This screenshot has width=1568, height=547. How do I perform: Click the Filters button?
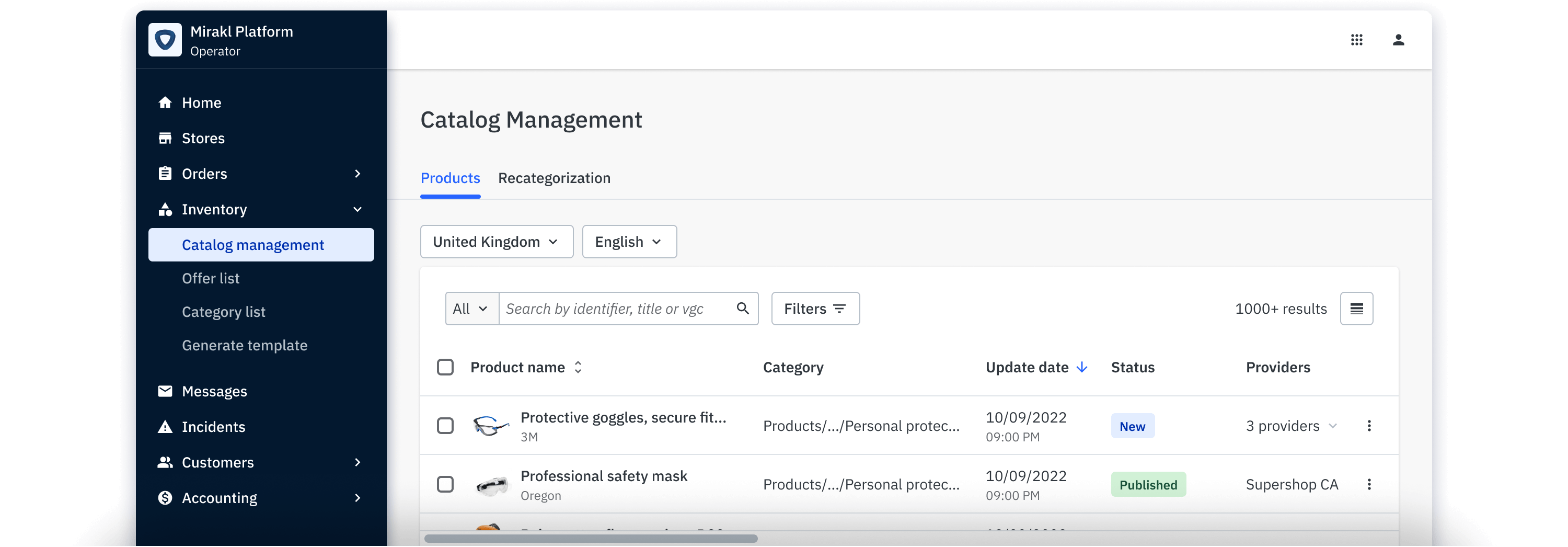click(815, 309)
